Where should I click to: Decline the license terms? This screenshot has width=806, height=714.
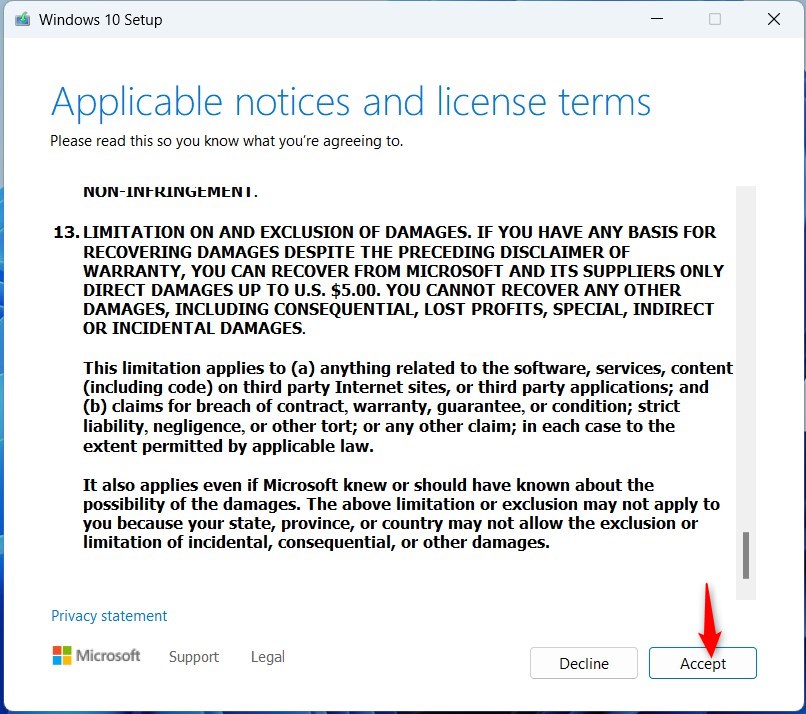coord(584,663)
